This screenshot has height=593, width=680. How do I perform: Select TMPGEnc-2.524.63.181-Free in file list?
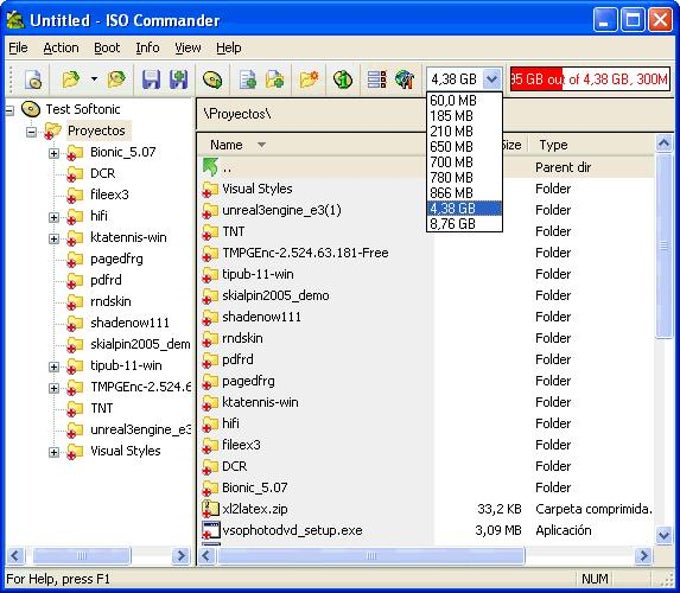pos(305,252)
